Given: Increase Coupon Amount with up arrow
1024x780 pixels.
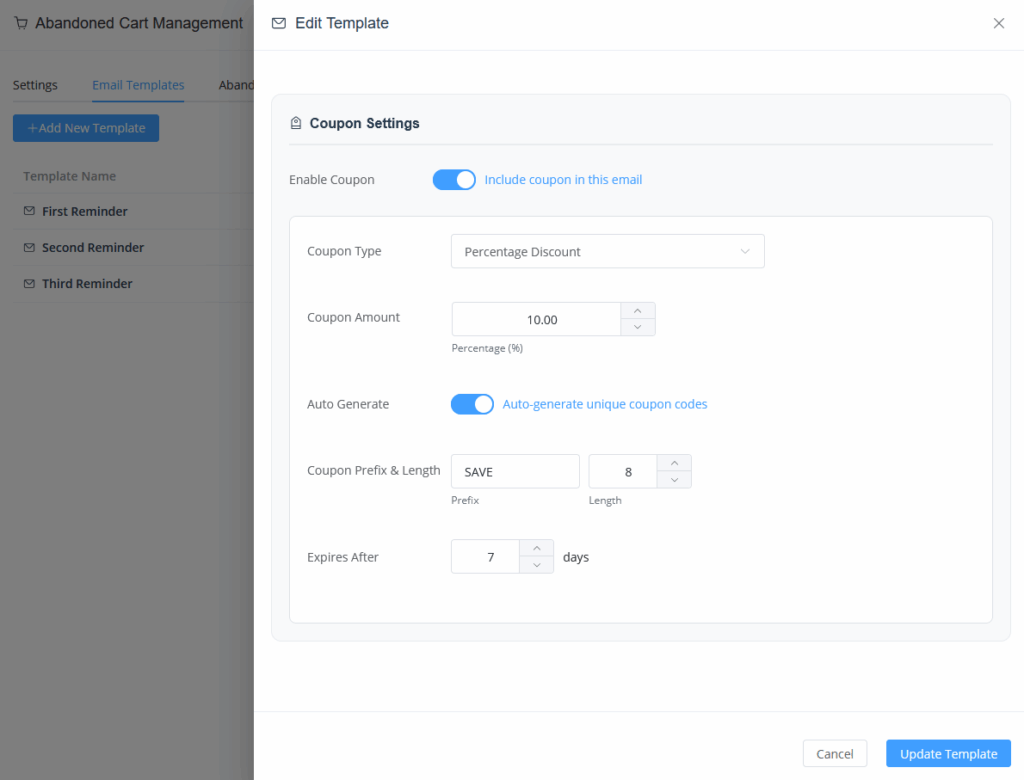Looking at the screenshot, I should coord(638,311).
